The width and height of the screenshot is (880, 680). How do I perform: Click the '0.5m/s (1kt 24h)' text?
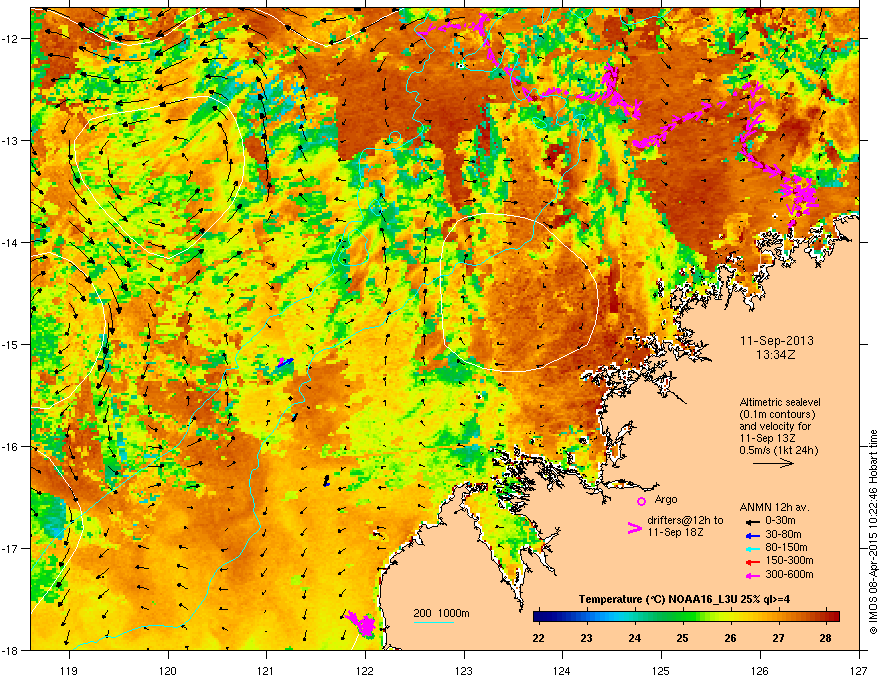[778, 450]
